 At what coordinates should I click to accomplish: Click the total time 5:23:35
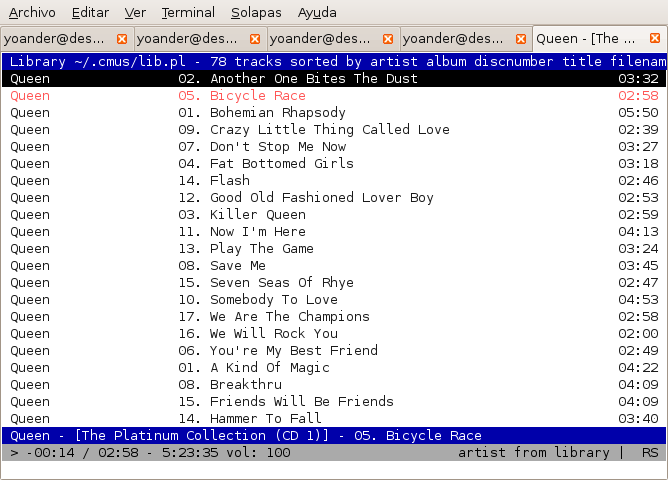tap(190, 453)
